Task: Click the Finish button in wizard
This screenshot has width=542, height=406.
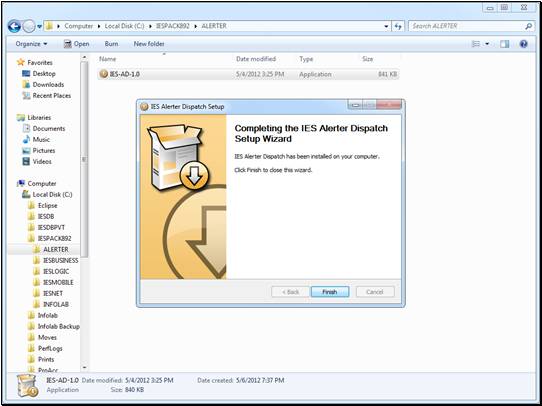Action: click(x=330, y=292)
